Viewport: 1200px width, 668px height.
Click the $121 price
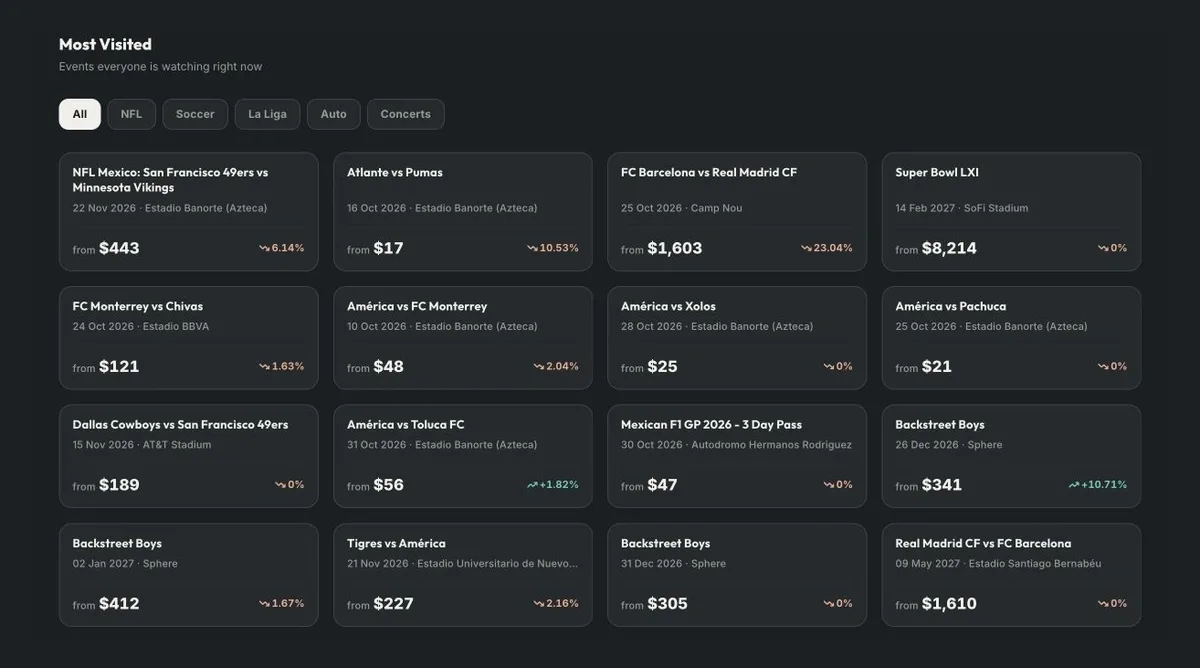click(x=119, y=366)
